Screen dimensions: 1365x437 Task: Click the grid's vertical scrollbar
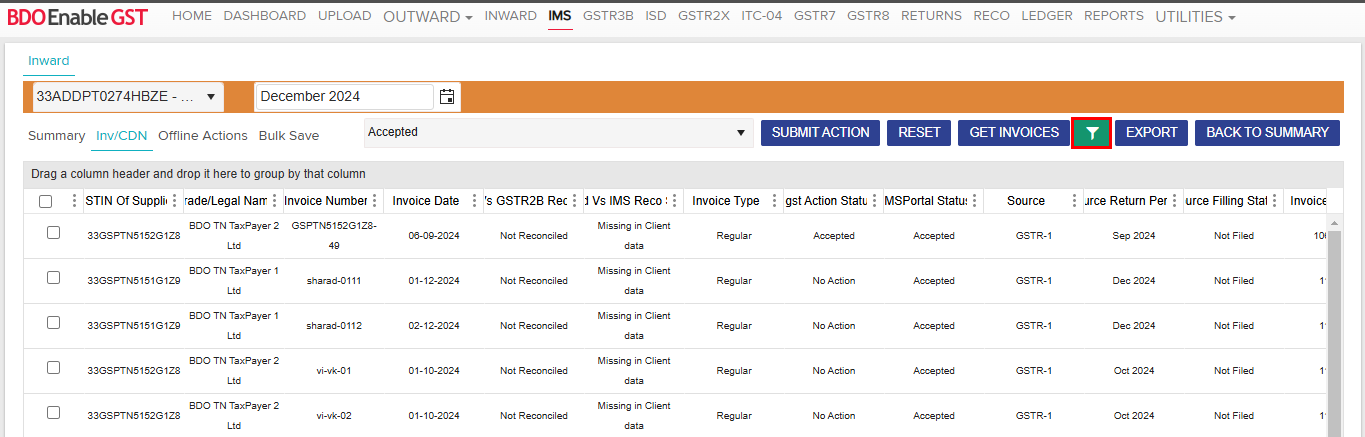coord(1334,320)
